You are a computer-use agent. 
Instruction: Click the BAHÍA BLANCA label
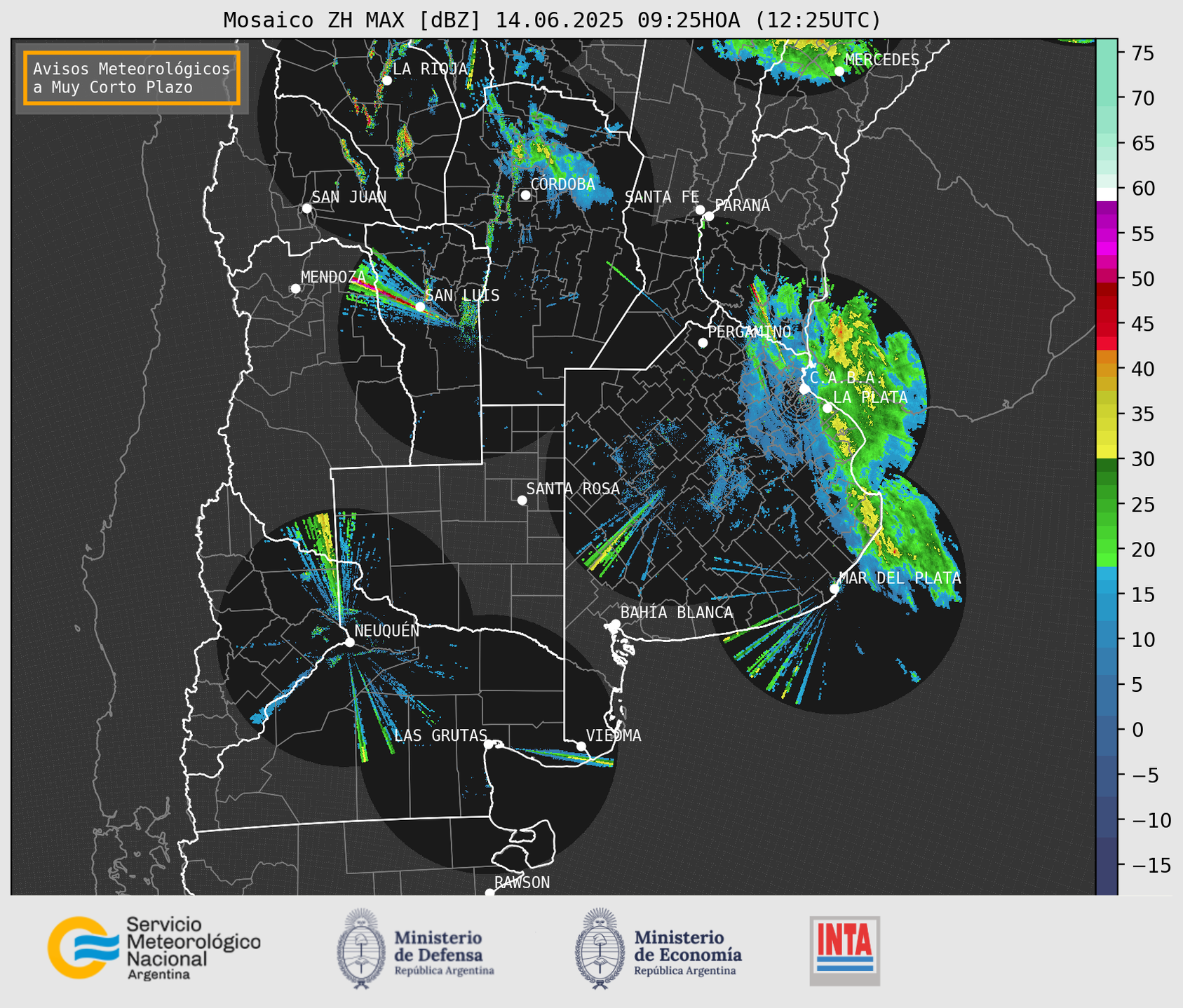point(677,613)
